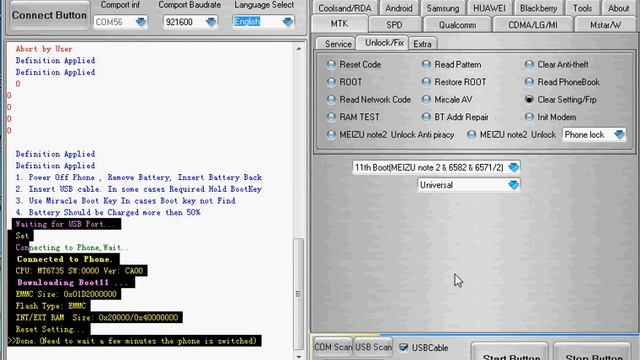Open the Phone lock dropdown
The height and width of the screenshot is (360, 640).
594,135
